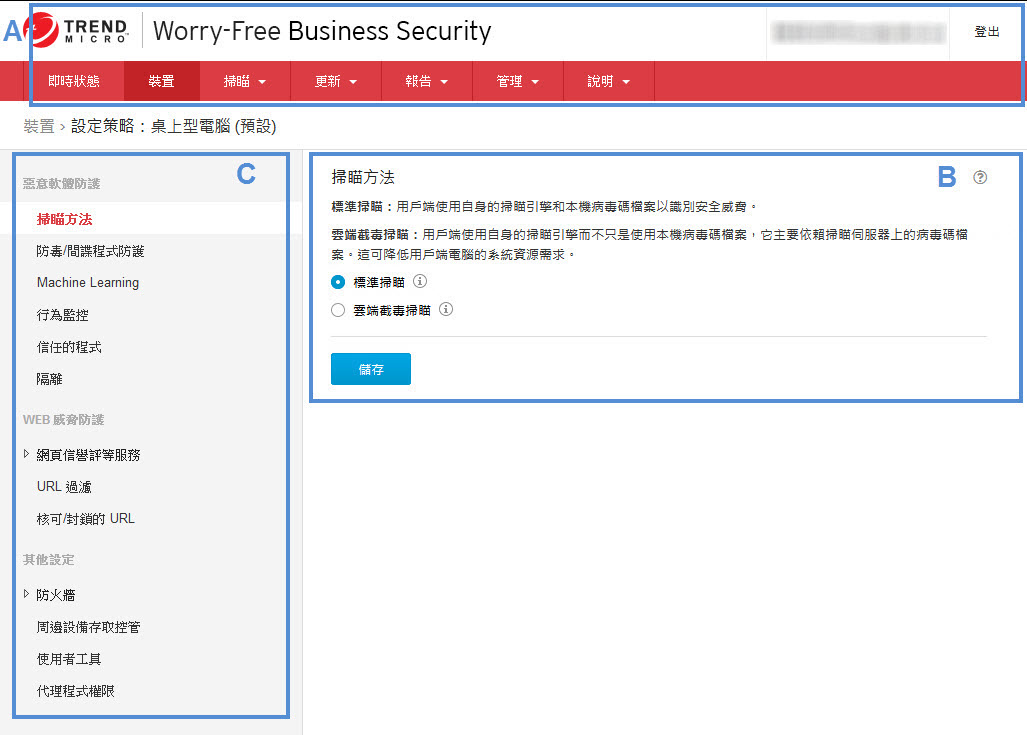Open the 掃瞄 dropdown menu
The image size is (1027, 735).
point(245,82)
